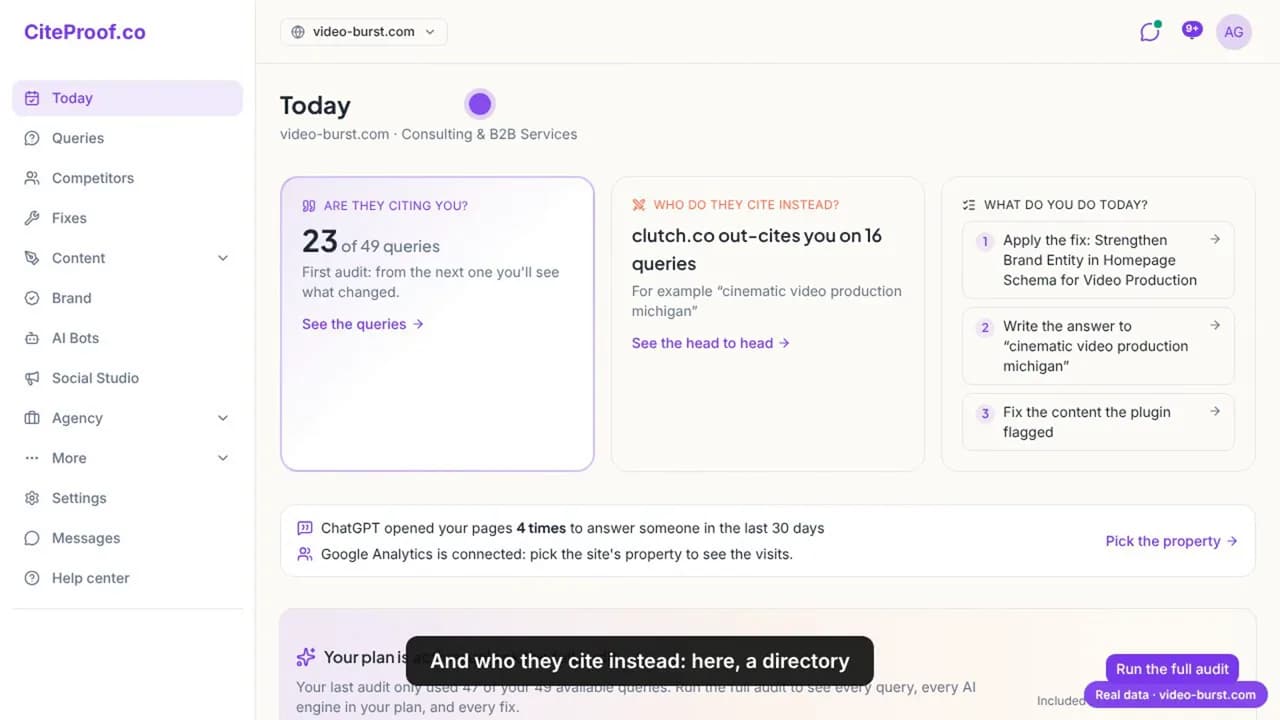Click the "Pick the property" link

click(1172, 541)
